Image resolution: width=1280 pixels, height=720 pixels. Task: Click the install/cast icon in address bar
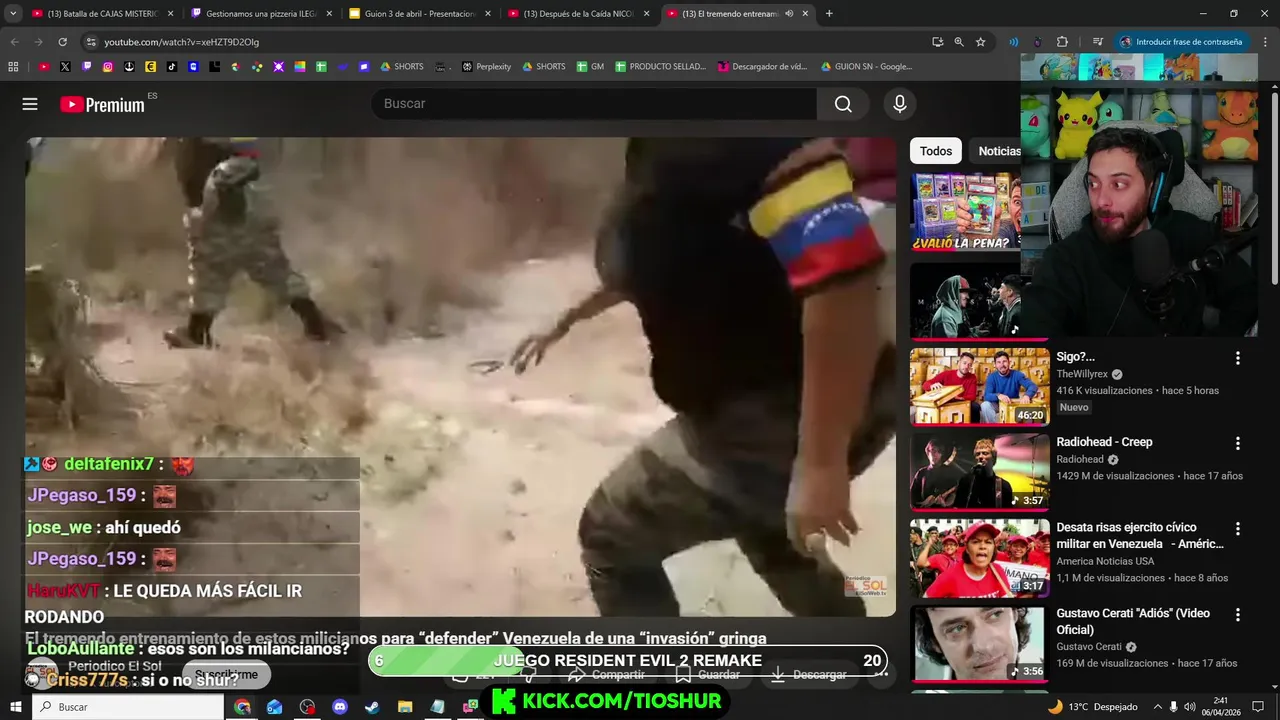point(937,42)
